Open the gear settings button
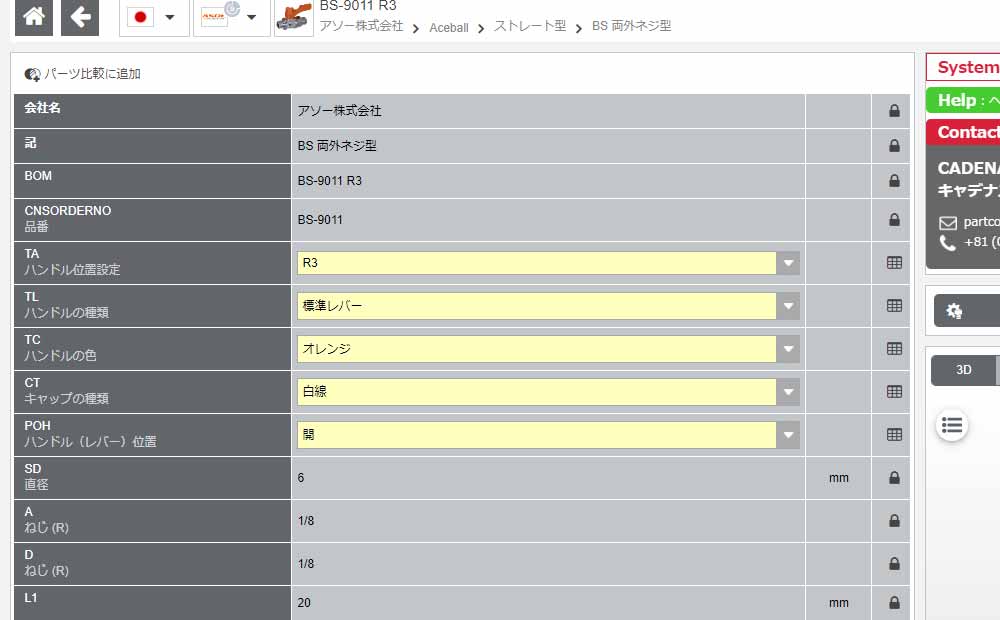This screenshot has width=1000, height=620. point(967,311)
